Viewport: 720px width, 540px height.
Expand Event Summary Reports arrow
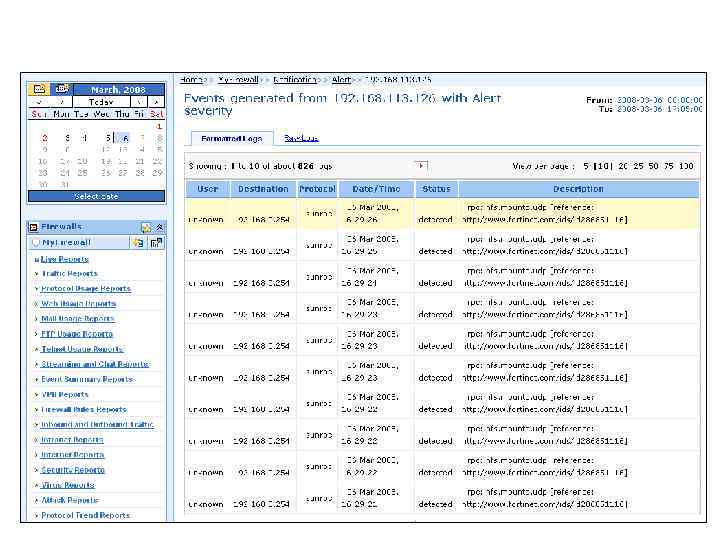pos(36,379)
